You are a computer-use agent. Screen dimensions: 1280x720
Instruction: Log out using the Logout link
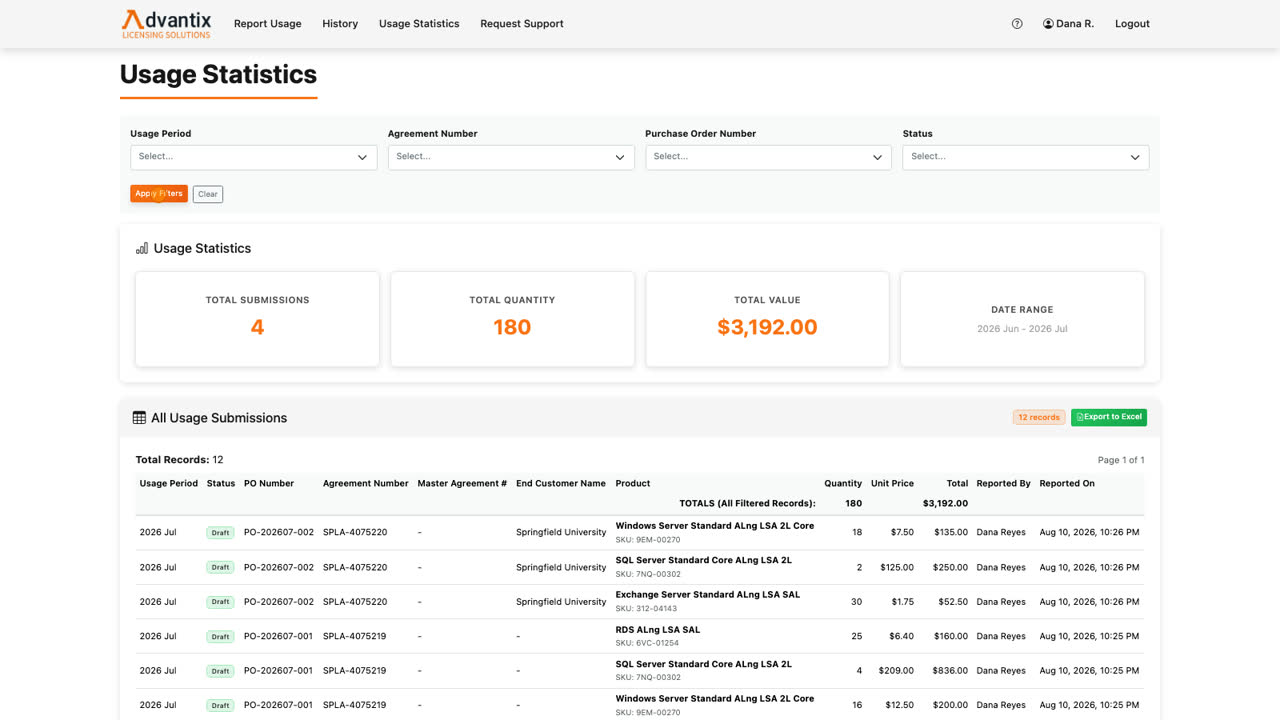[1132, 24]
